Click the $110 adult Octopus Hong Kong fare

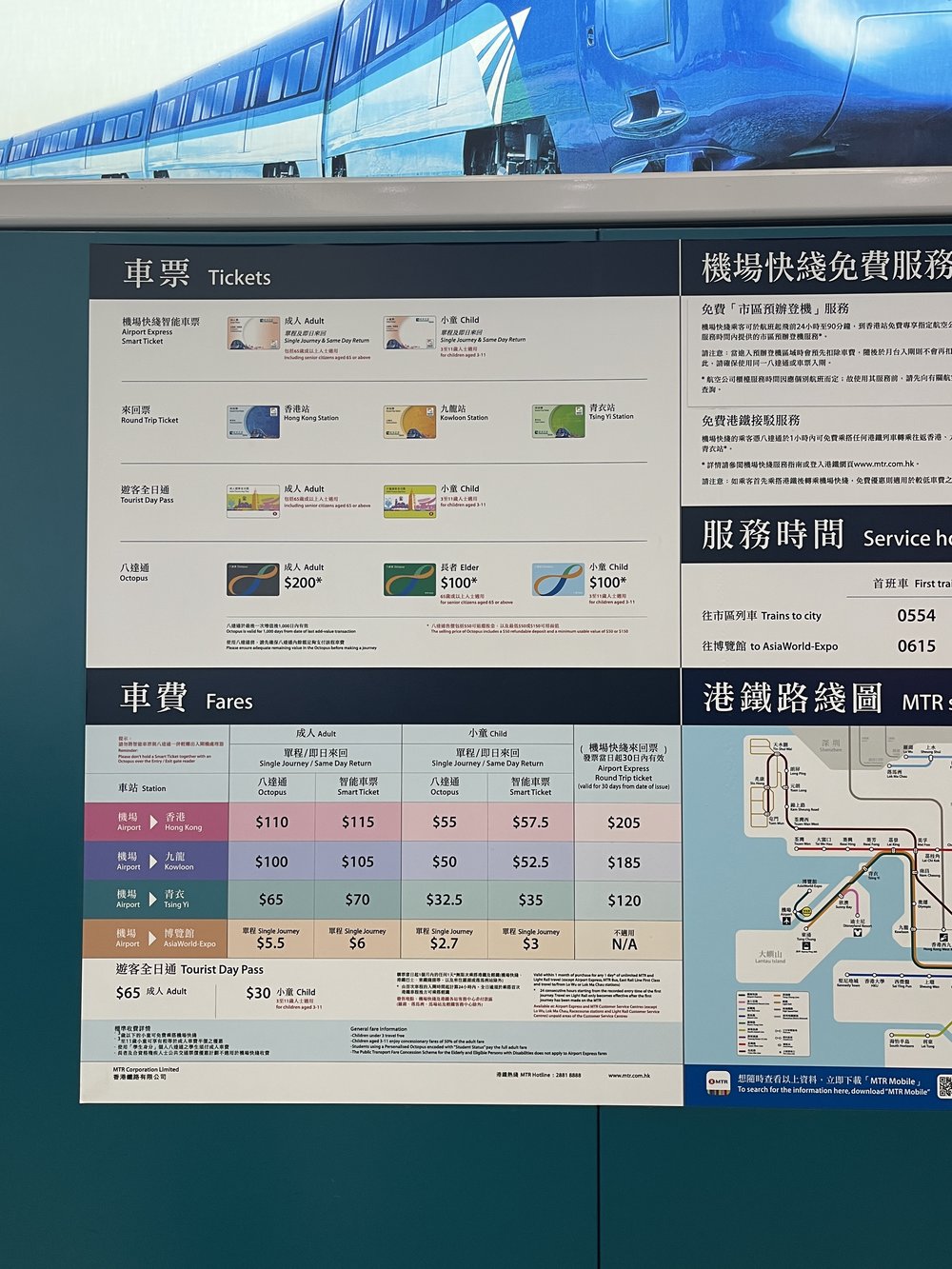271,823
